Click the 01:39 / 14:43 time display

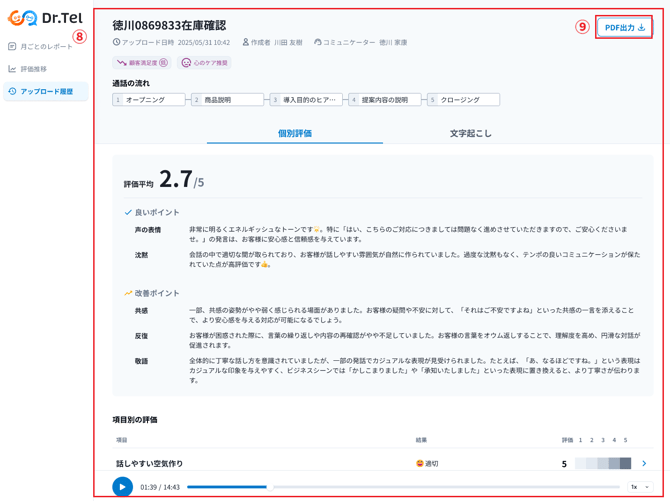point(160,487)
